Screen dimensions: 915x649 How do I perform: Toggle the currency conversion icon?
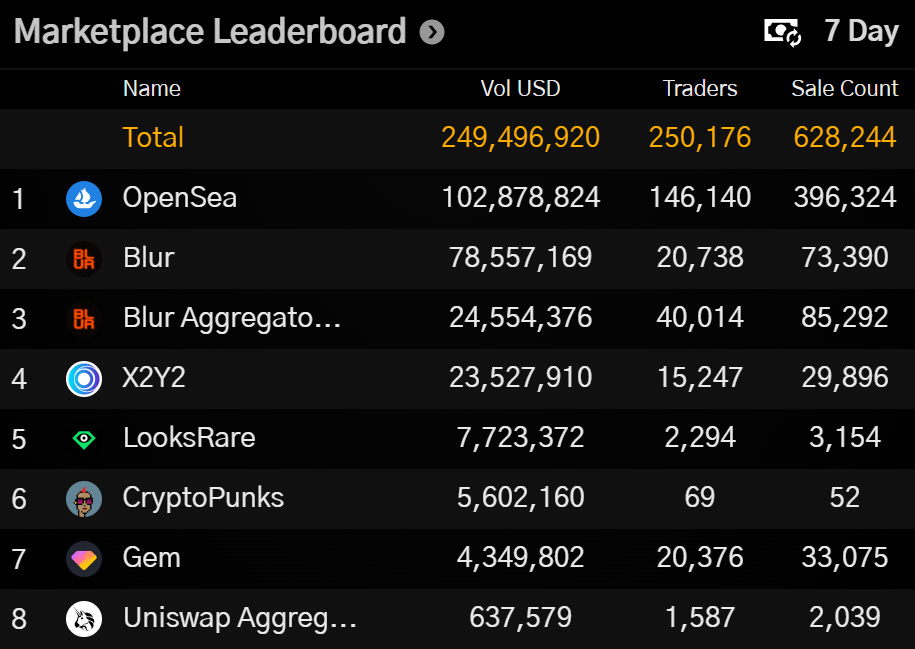(783, 32)
